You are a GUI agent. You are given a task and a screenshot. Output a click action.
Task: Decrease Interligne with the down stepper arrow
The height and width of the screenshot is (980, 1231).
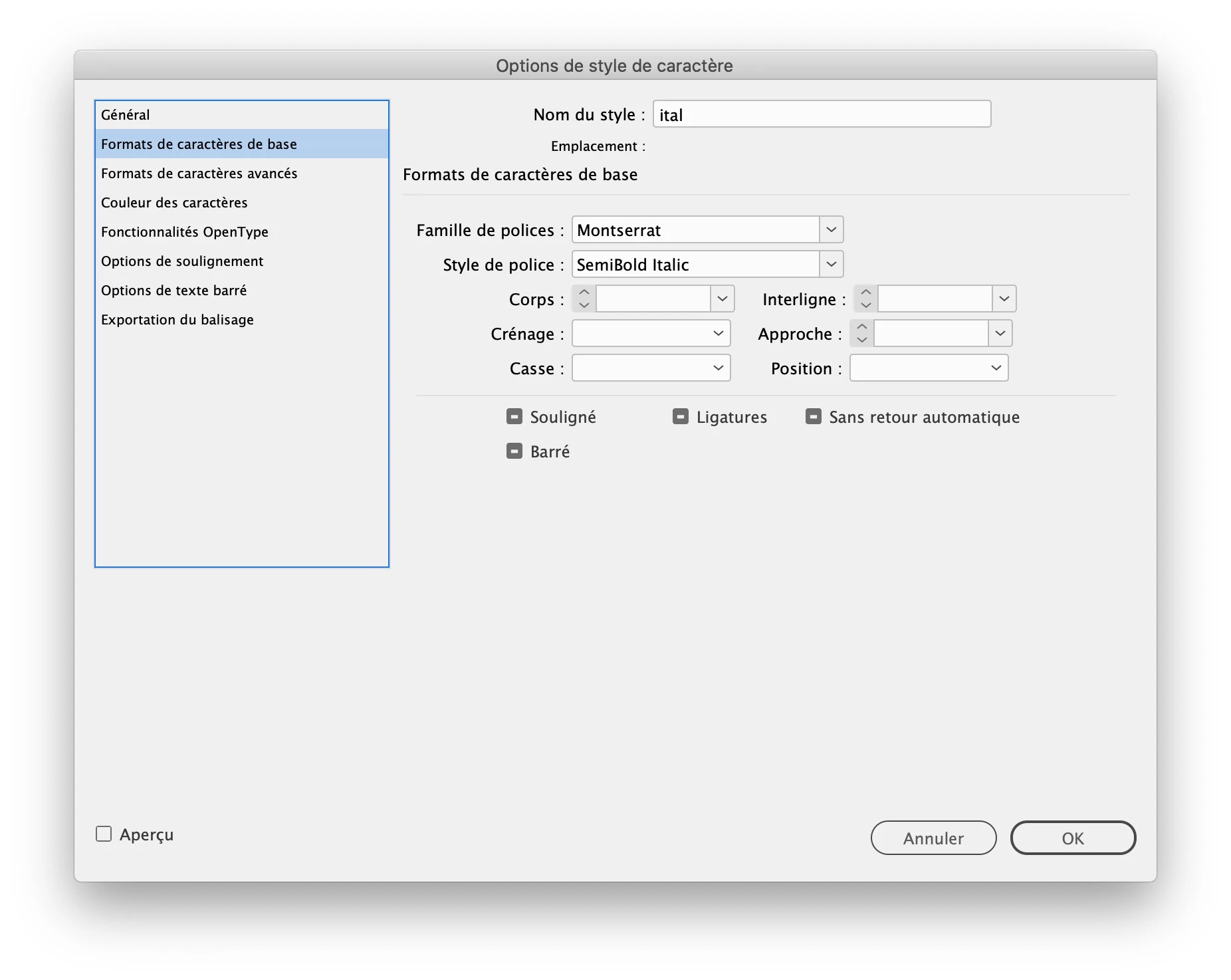866,305
